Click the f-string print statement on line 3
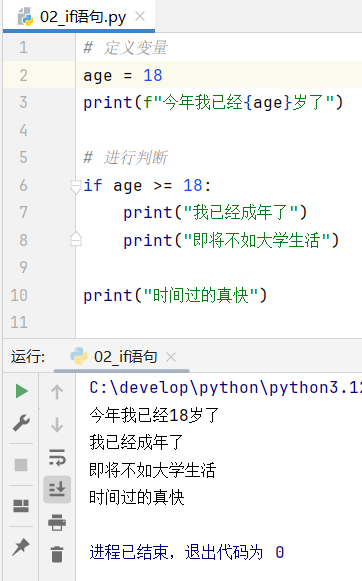Image resolution: width=362 pixels, height=581 pixels. [213, 103]
